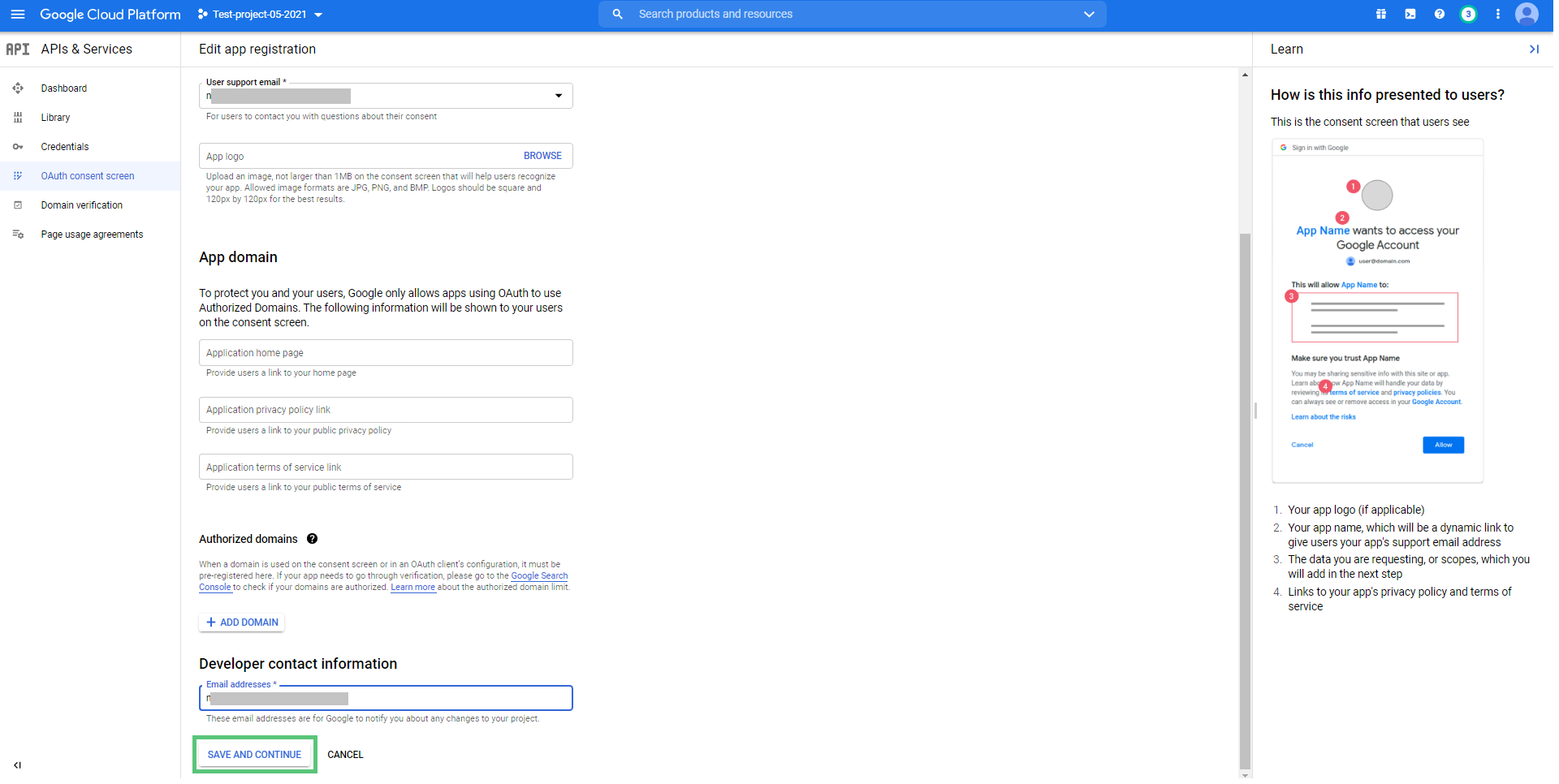Browse for an app logo file
Viewport: 1559px width, 784px height.
[x=542, y=156]
